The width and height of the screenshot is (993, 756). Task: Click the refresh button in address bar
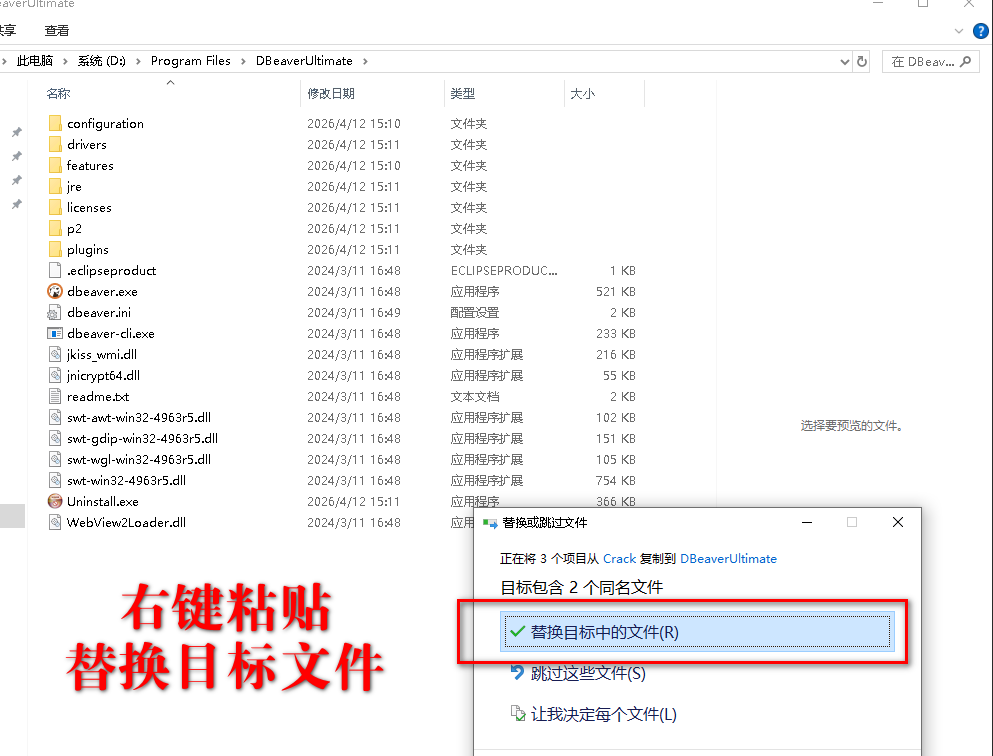pyautogui.click(x=861, y=61)
